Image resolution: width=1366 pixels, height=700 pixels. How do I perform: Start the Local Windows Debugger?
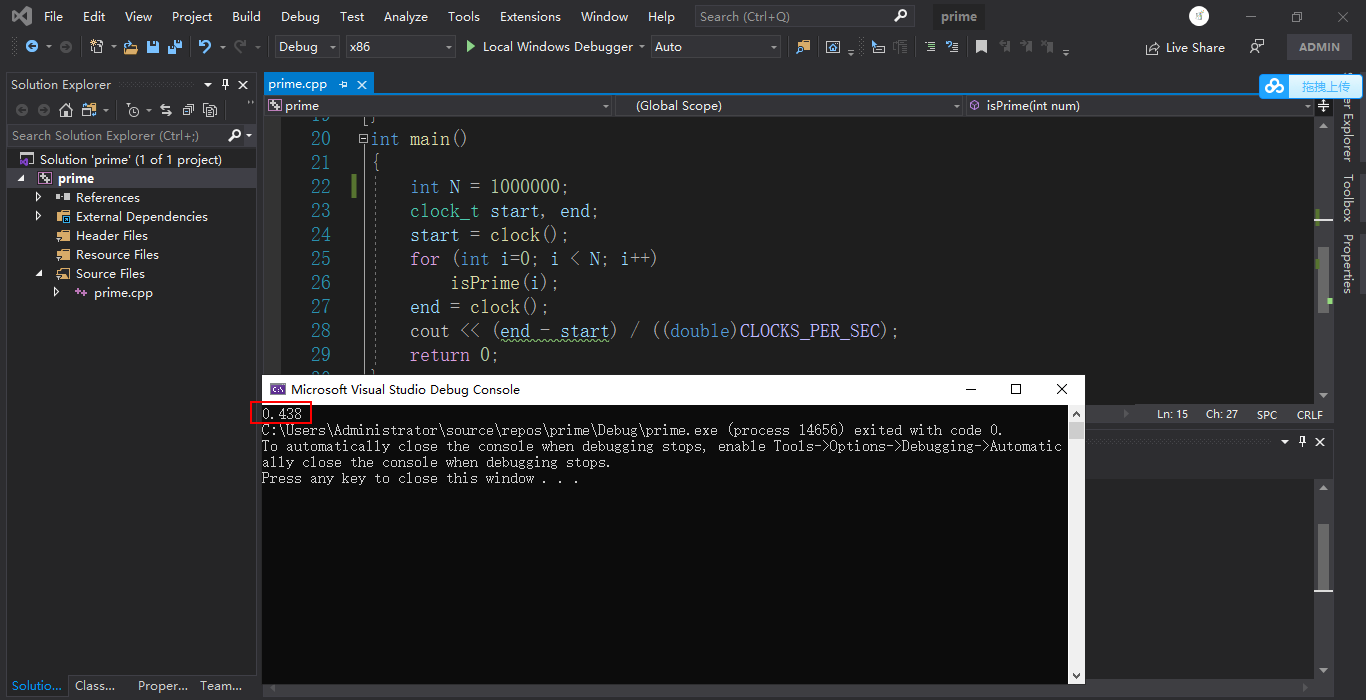(549, 47)
